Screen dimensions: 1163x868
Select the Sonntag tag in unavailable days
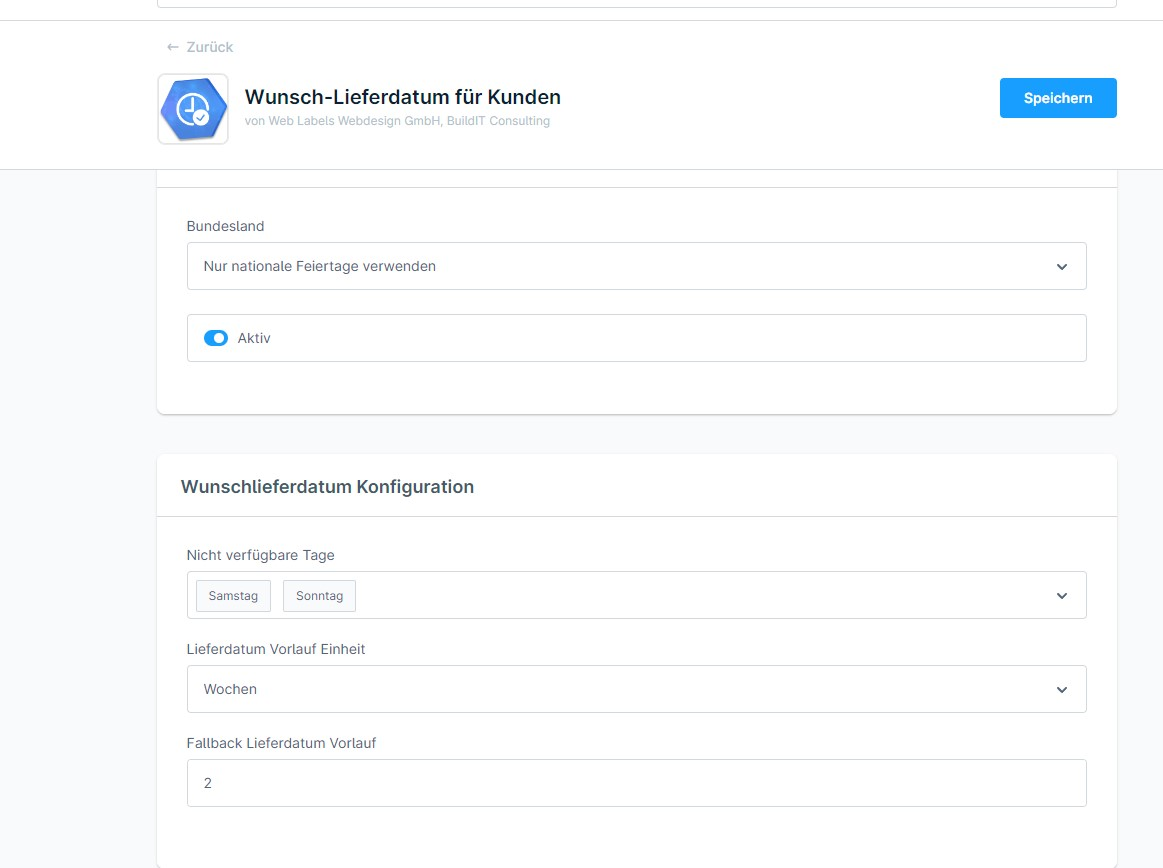319,595
